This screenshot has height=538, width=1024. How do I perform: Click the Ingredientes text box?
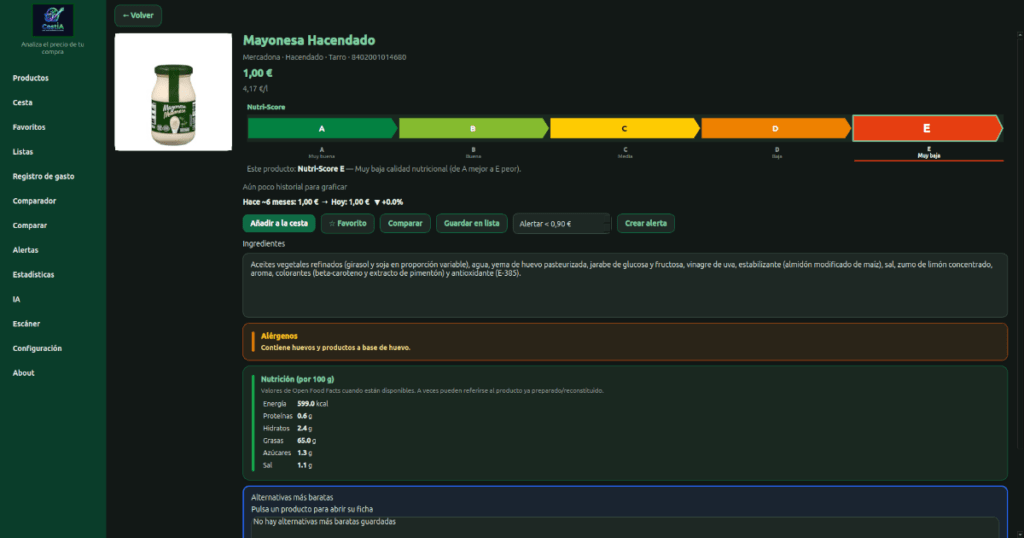[x=625, y=285]
